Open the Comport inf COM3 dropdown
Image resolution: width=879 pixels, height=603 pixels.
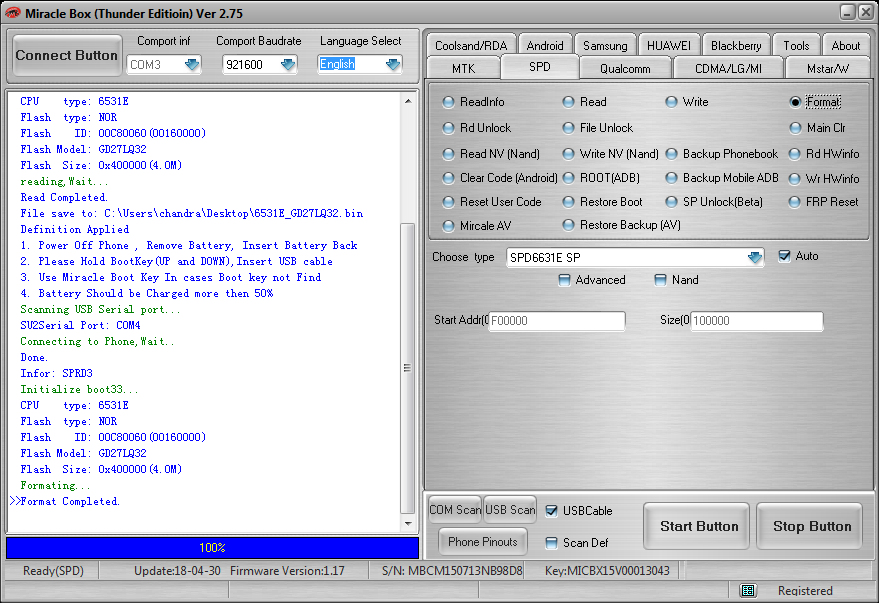[x=192, y=64]
